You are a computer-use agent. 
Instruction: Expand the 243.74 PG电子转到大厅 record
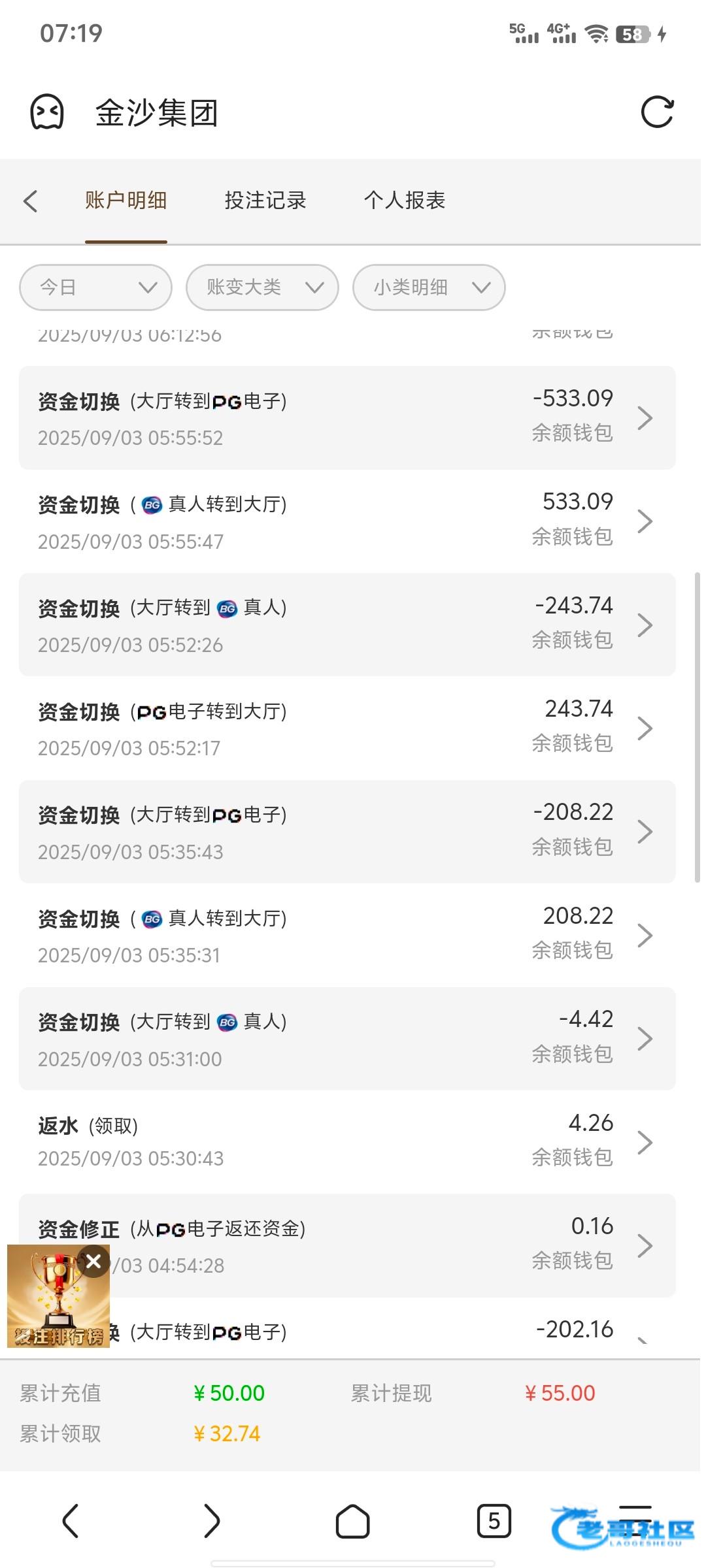point(347,728)
